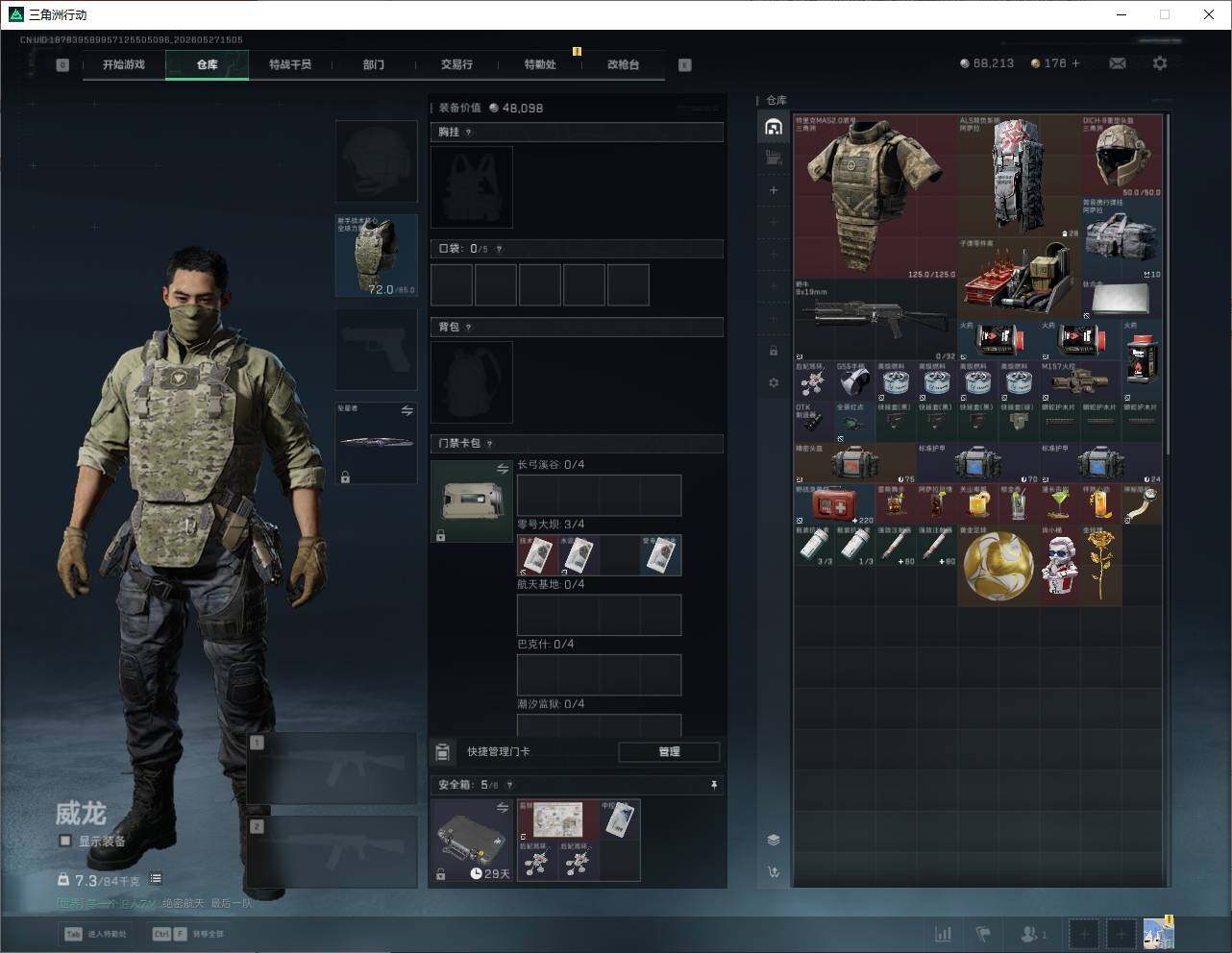Open the friends icon in bottom bar

[1031, 934]
